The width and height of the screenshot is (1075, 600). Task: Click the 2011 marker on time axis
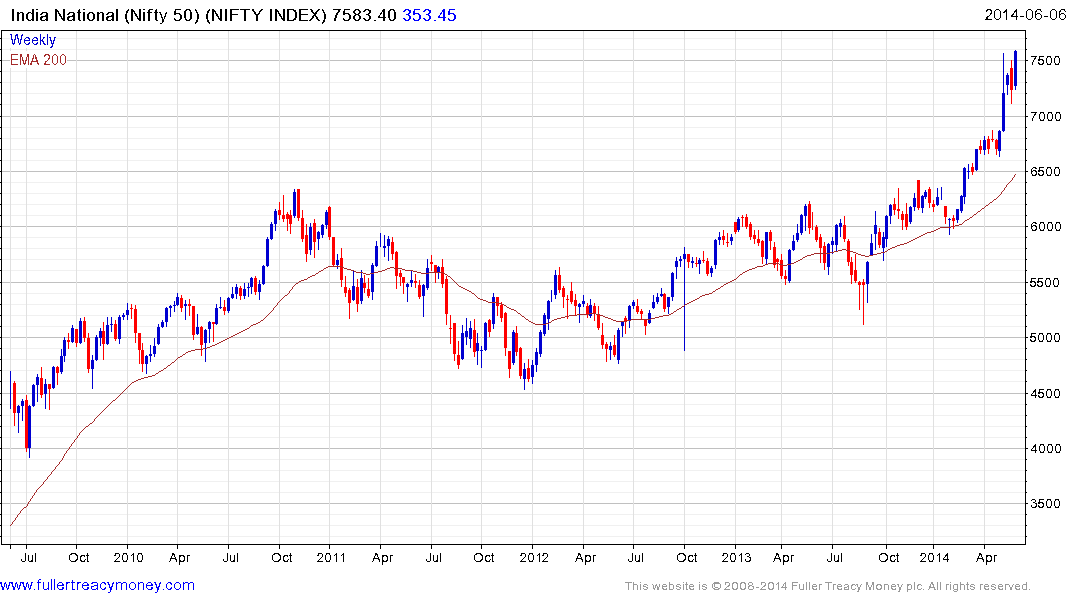point(330,557)
